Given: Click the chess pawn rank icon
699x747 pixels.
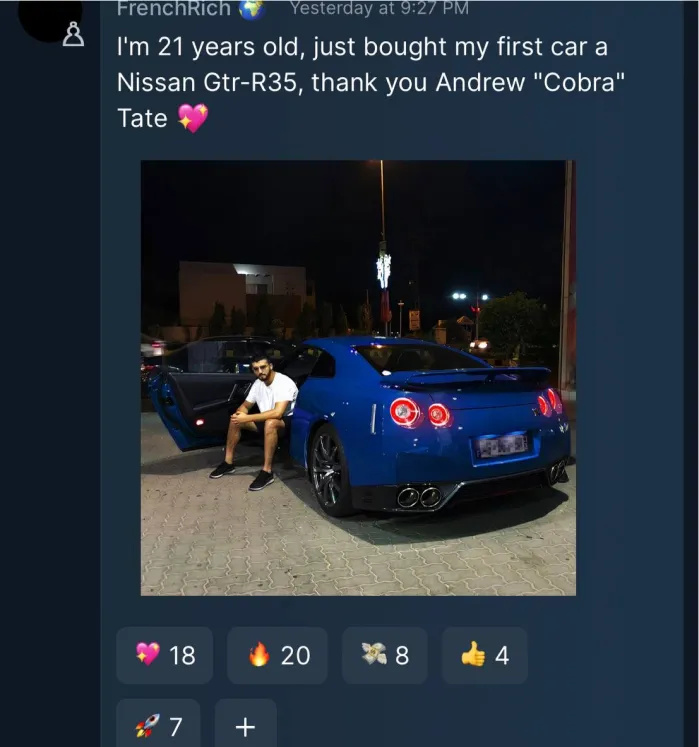Looking at the screenshot, I should 73,36.
